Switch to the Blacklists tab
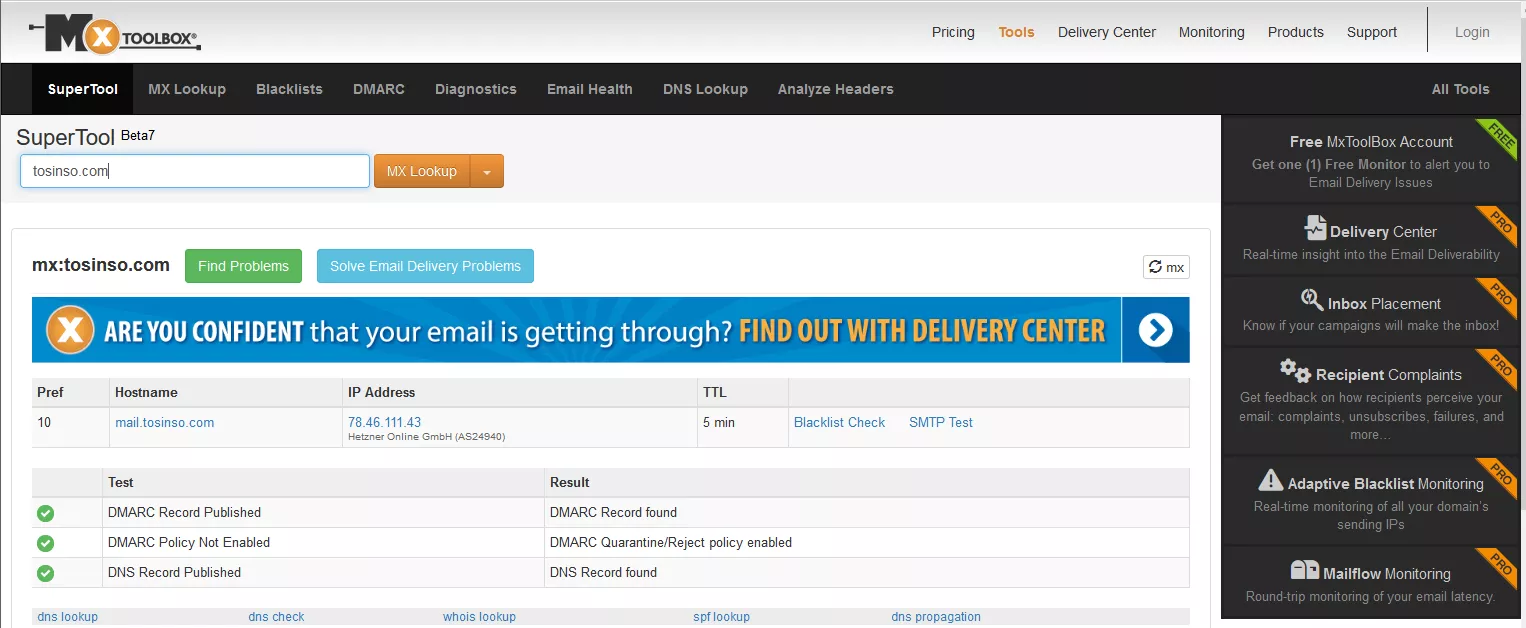Viewport: 1526px width, 628px height. 289,89
